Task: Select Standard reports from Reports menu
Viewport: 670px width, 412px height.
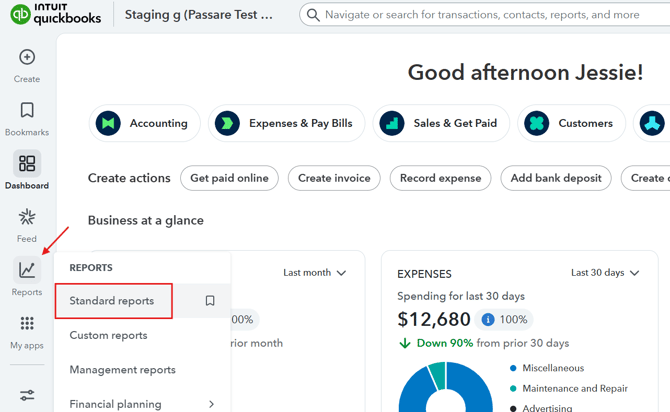Action: (112, 301)
